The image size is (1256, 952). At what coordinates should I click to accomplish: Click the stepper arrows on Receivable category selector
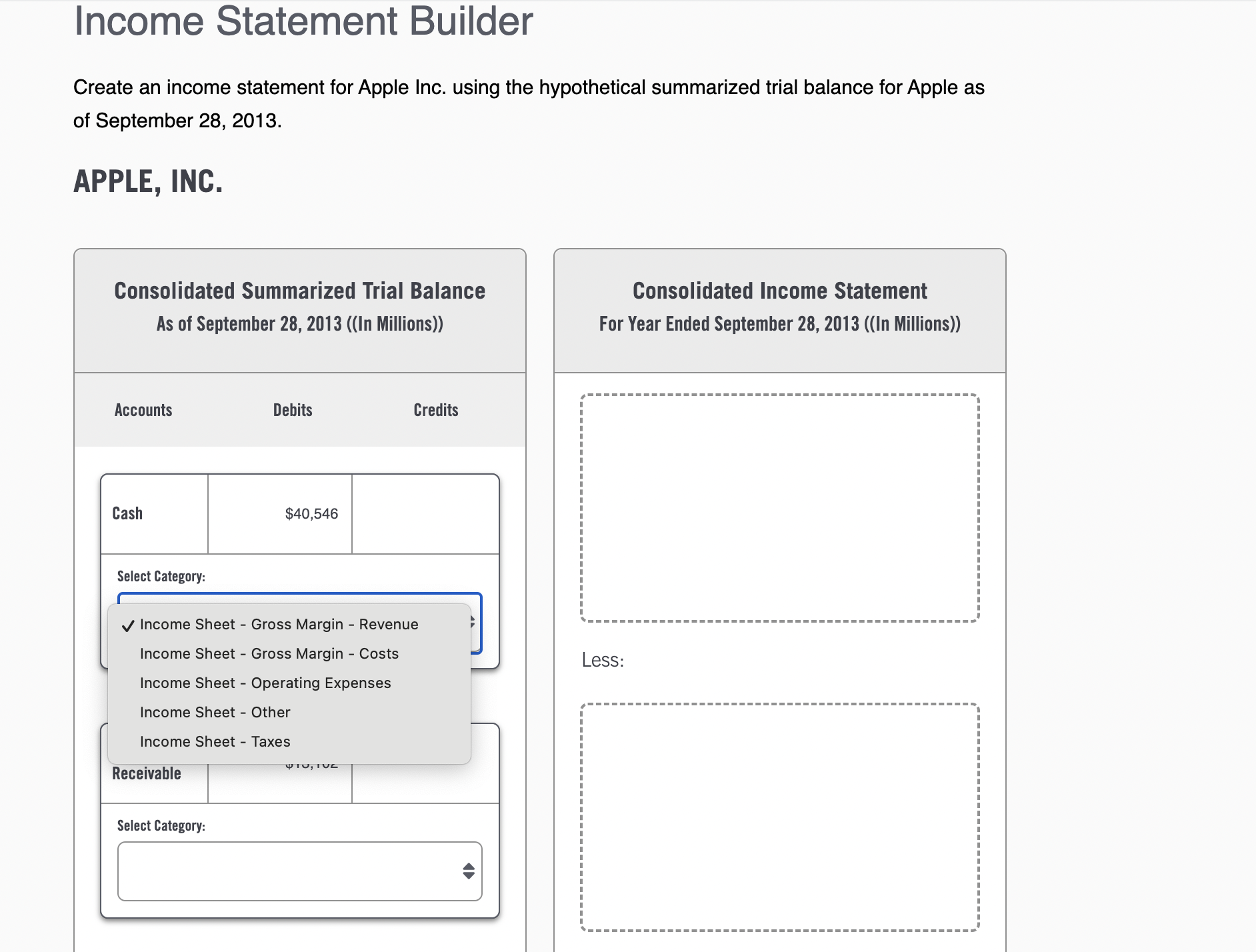click(468, 871)
